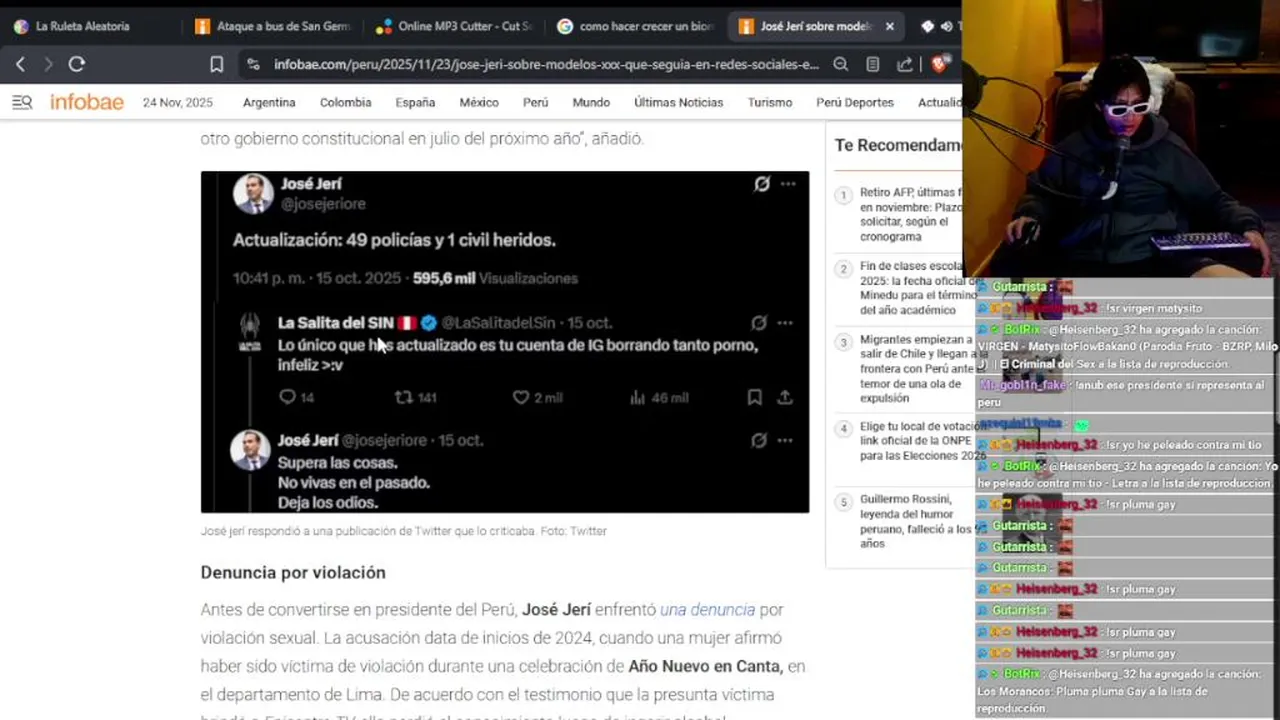The image size is (1280, 720).
Task: Click the '@josejeriore' handle under José Jerí
Action: click(322, 204)
